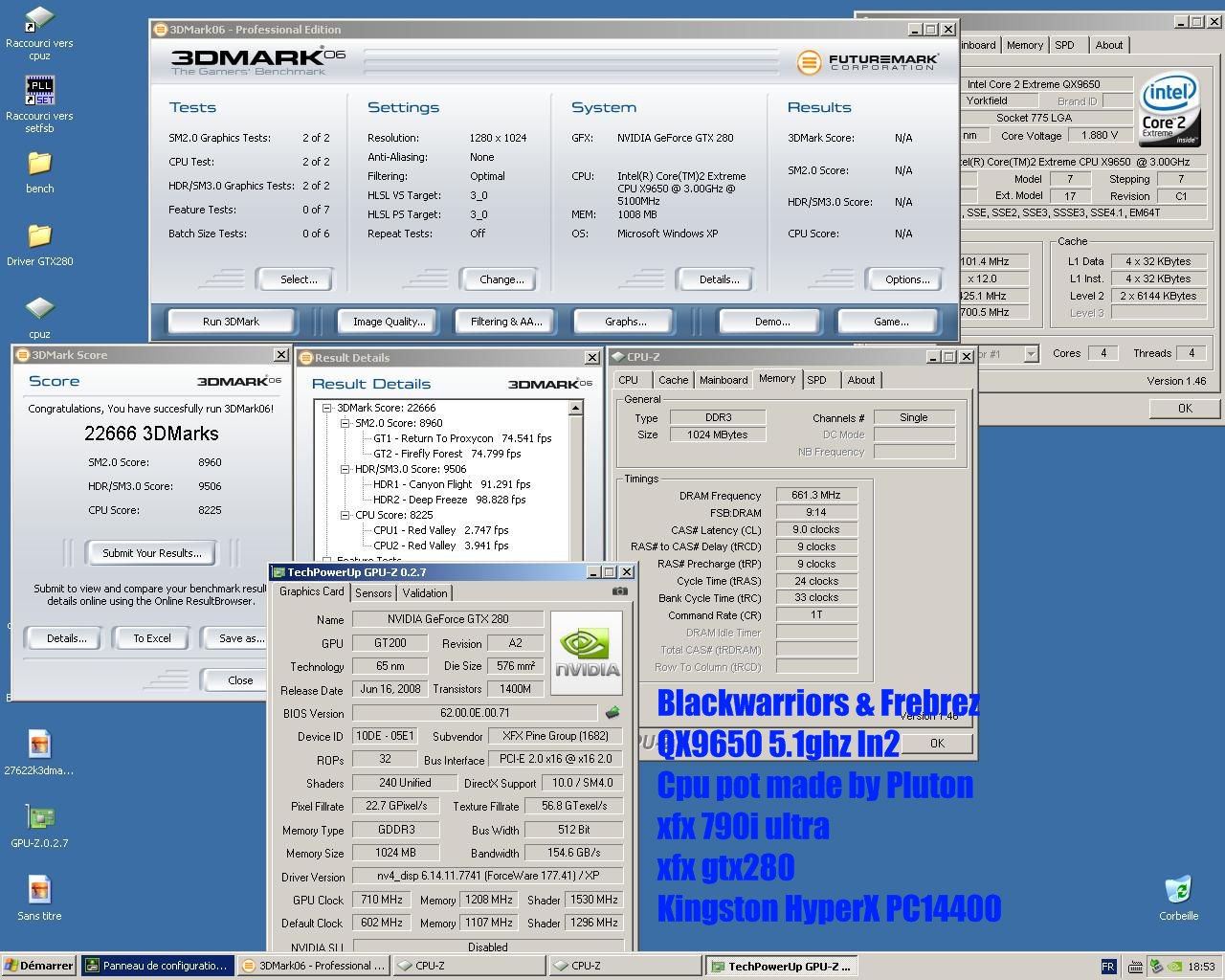Collapse the '3DMark Score: 22666' tree node
1225x980 pixels.
point(327,408)
